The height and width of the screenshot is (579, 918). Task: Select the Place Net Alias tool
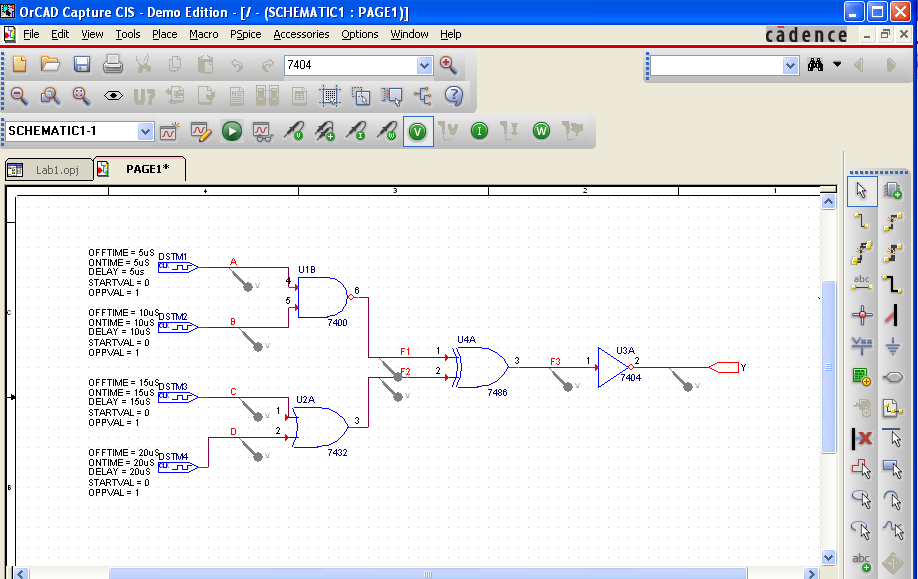click(x=862, y=284)
